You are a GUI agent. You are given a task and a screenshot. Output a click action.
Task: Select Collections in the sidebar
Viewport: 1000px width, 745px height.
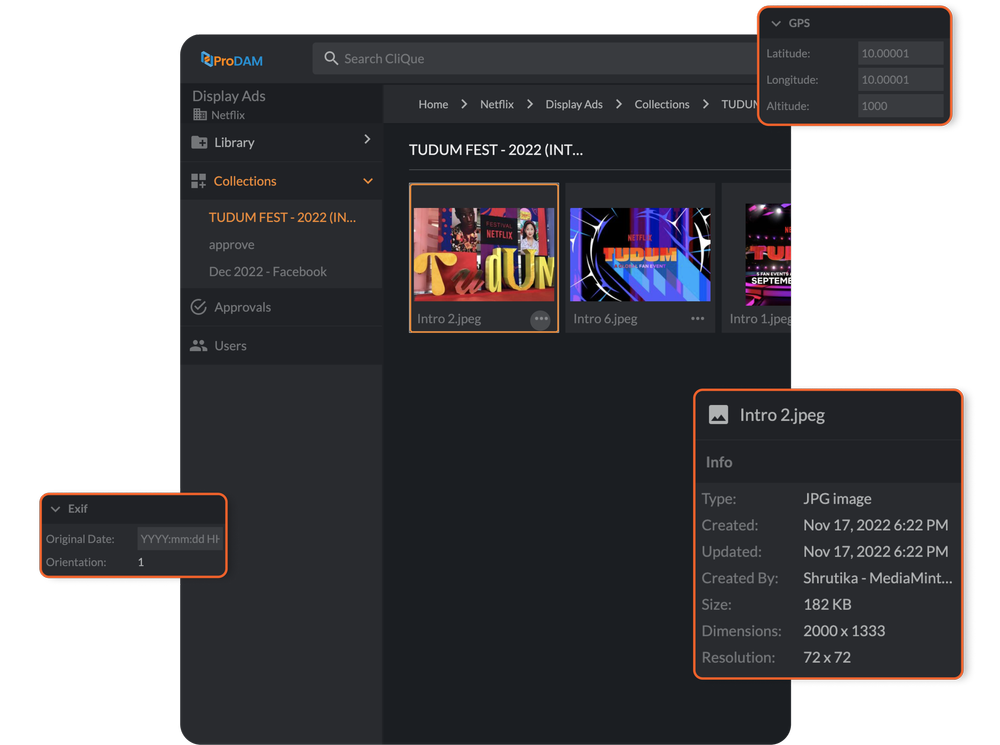tap(245, 181)
